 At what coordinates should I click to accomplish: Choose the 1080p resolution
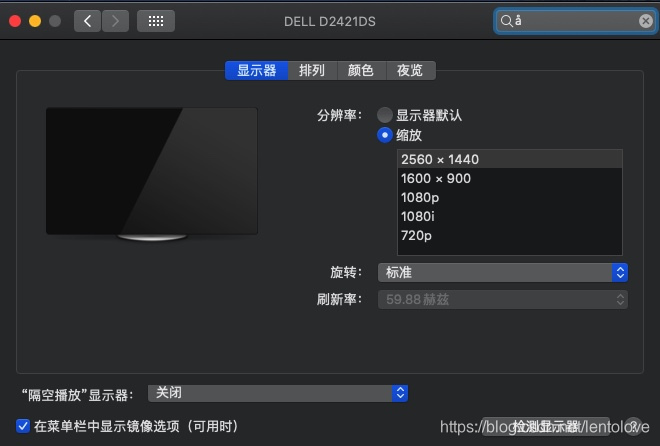click(x=509, y=197)
